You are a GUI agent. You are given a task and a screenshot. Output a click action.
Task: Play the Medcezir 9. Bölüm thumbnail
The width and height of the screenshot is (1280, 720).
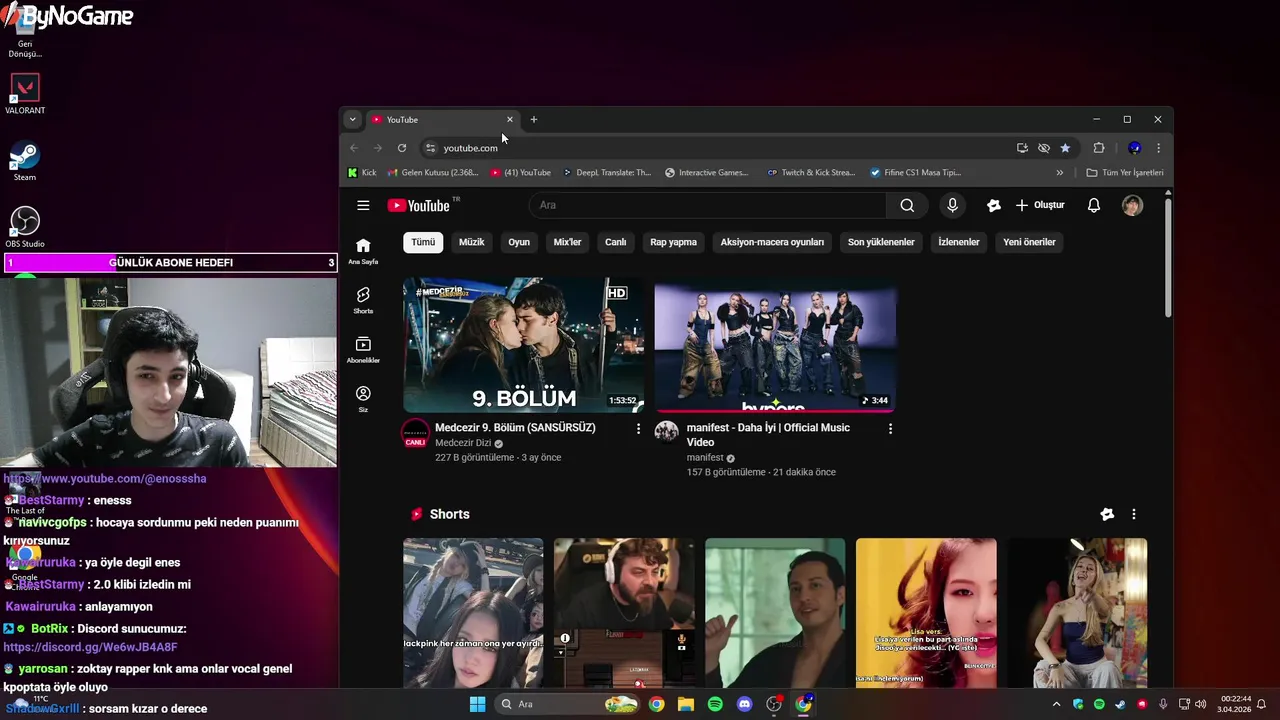coord(523,345)
